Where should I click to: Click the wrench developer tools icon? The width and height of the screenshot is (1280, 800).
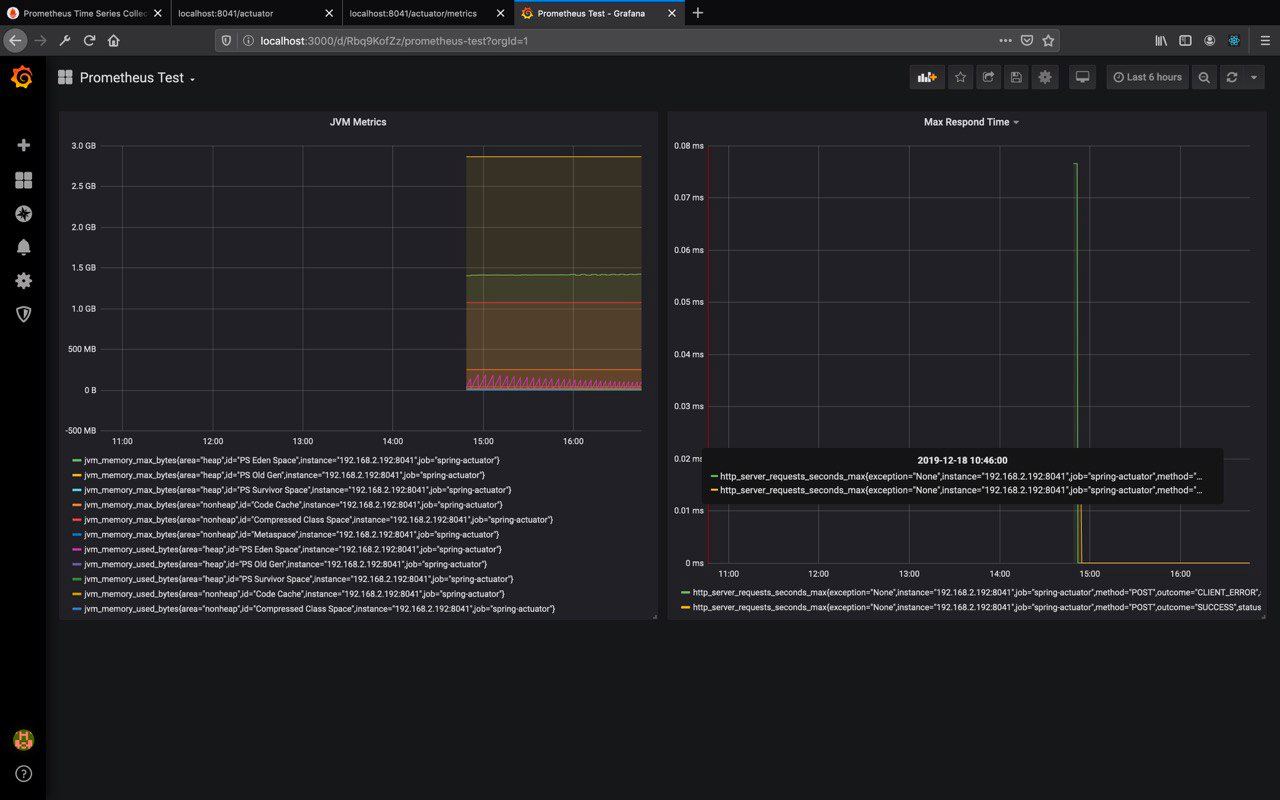65,40
